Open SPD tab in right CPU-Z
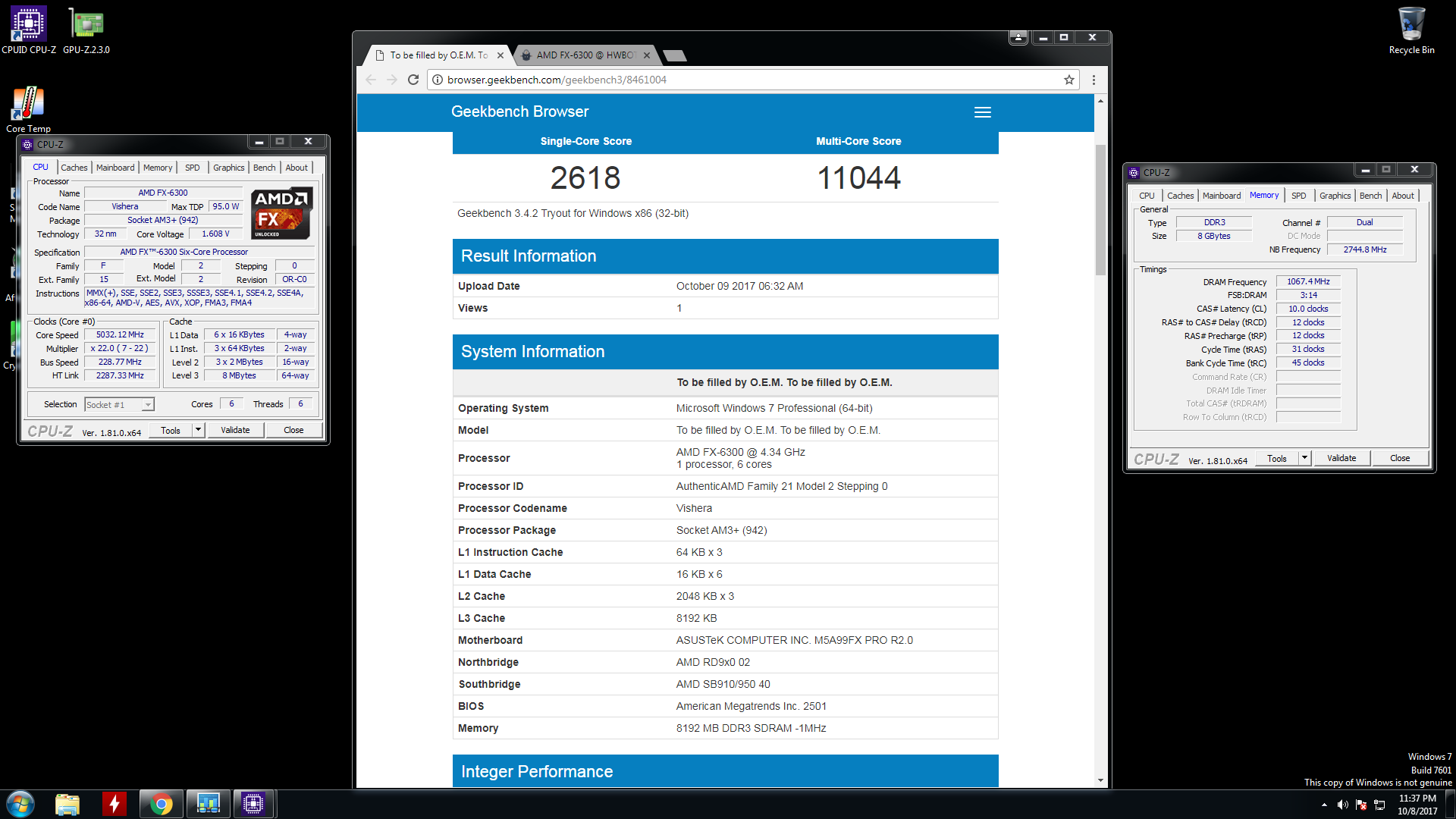Viewport: 1456px width, 819px height. (1299, 196)
